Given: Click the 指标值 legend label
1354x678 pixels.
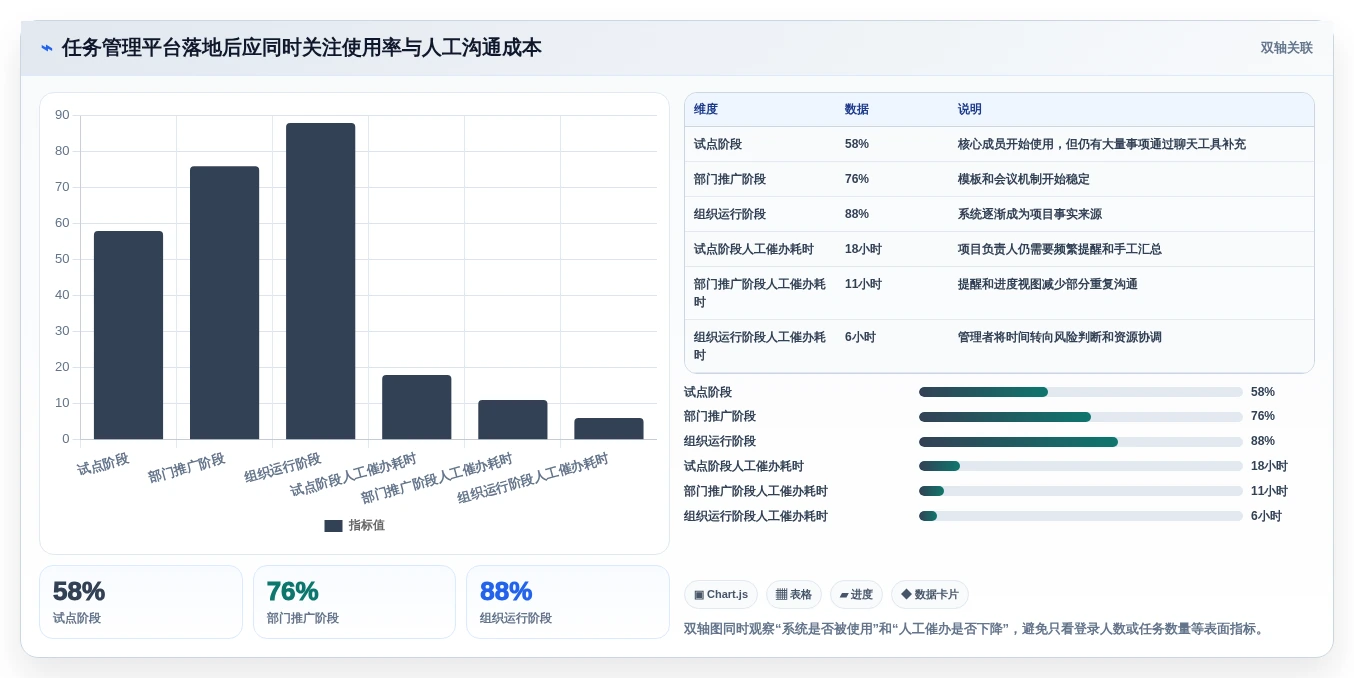Looking at the screenshot, I should pyautogui.click(x=366, y=526).
